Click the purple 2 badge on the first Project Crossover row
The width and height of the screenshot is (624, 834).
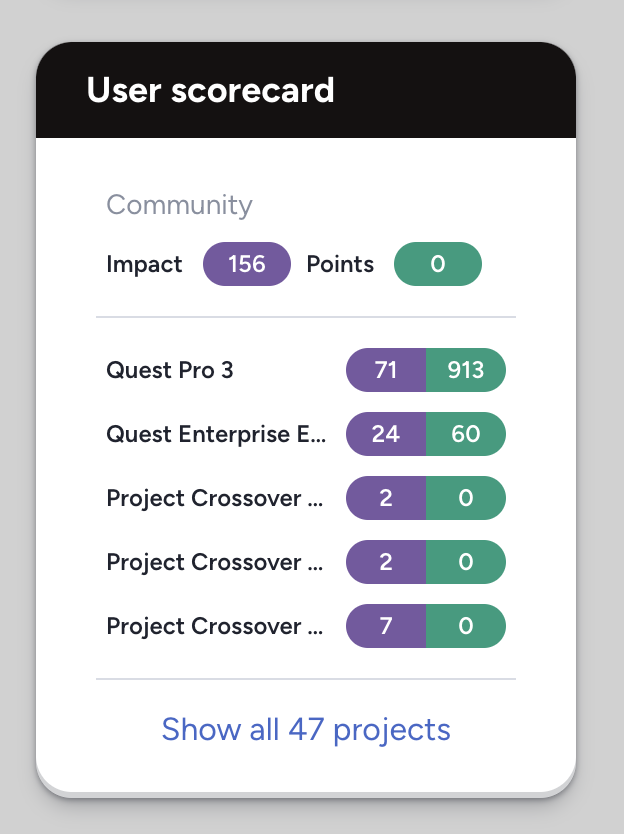[x=386, y=498]
